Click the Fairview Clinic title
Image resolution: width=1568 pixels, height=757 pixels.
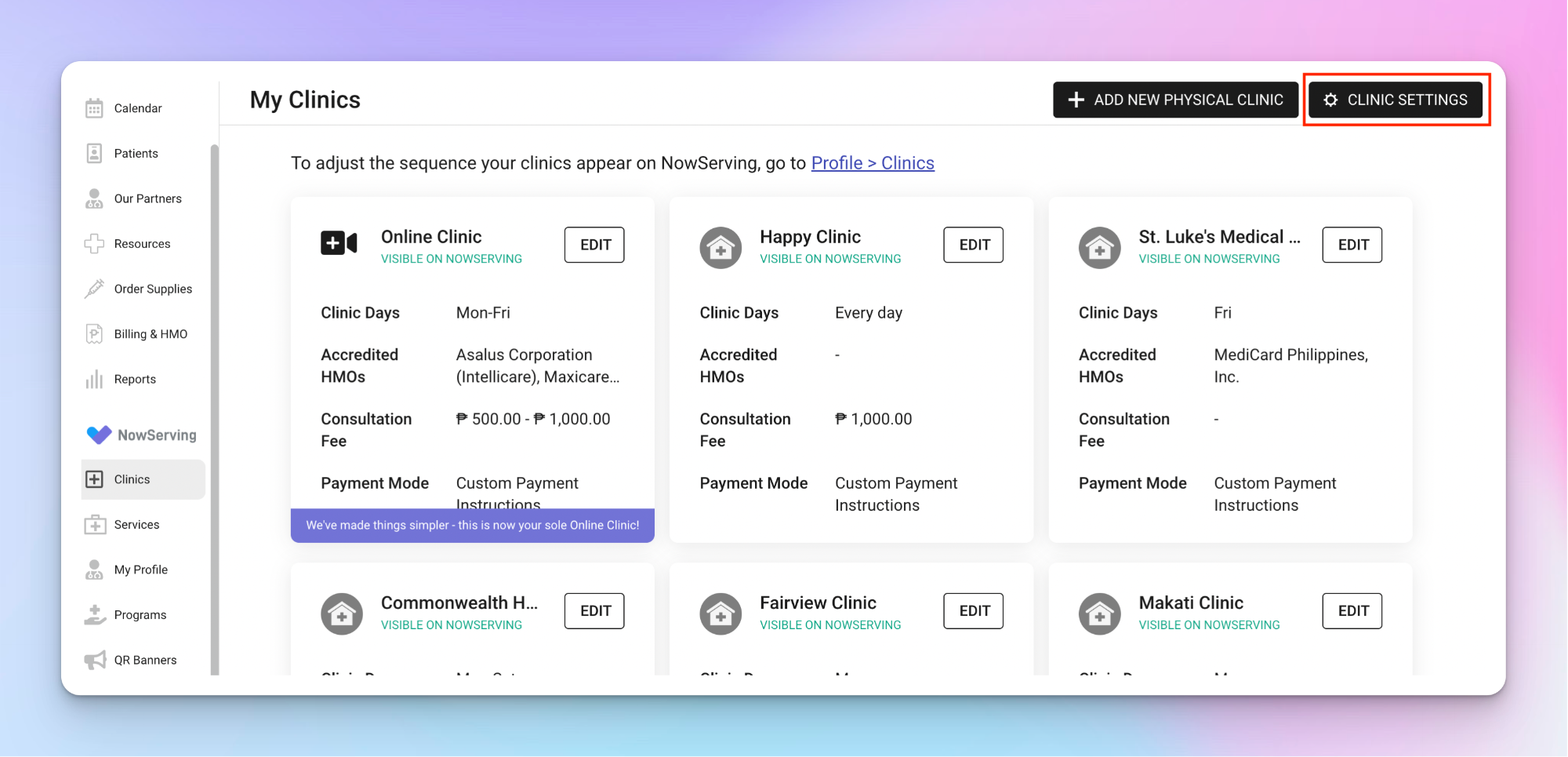(818, 603)
